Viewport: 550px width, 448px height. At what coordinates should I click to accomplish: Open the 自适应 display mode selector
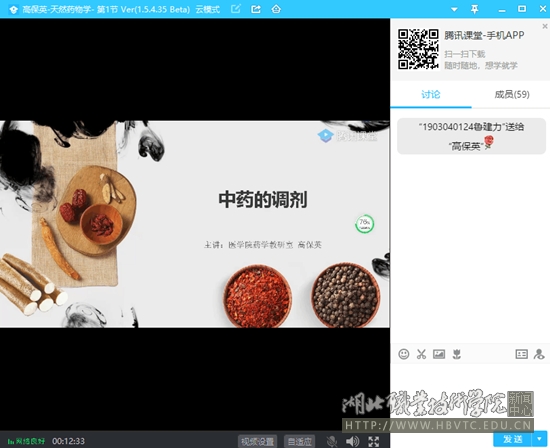click(x=300, y=441)
